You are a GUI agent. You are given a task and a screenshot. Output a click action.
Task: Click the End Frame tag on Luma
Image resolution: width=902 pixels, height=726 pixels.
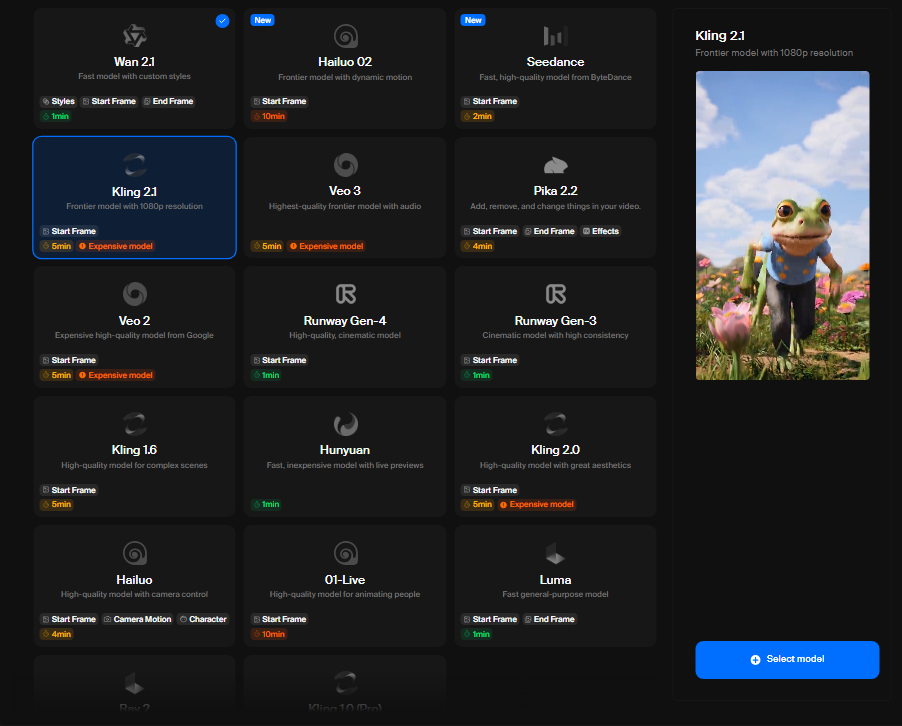click(x=549, y=619)
